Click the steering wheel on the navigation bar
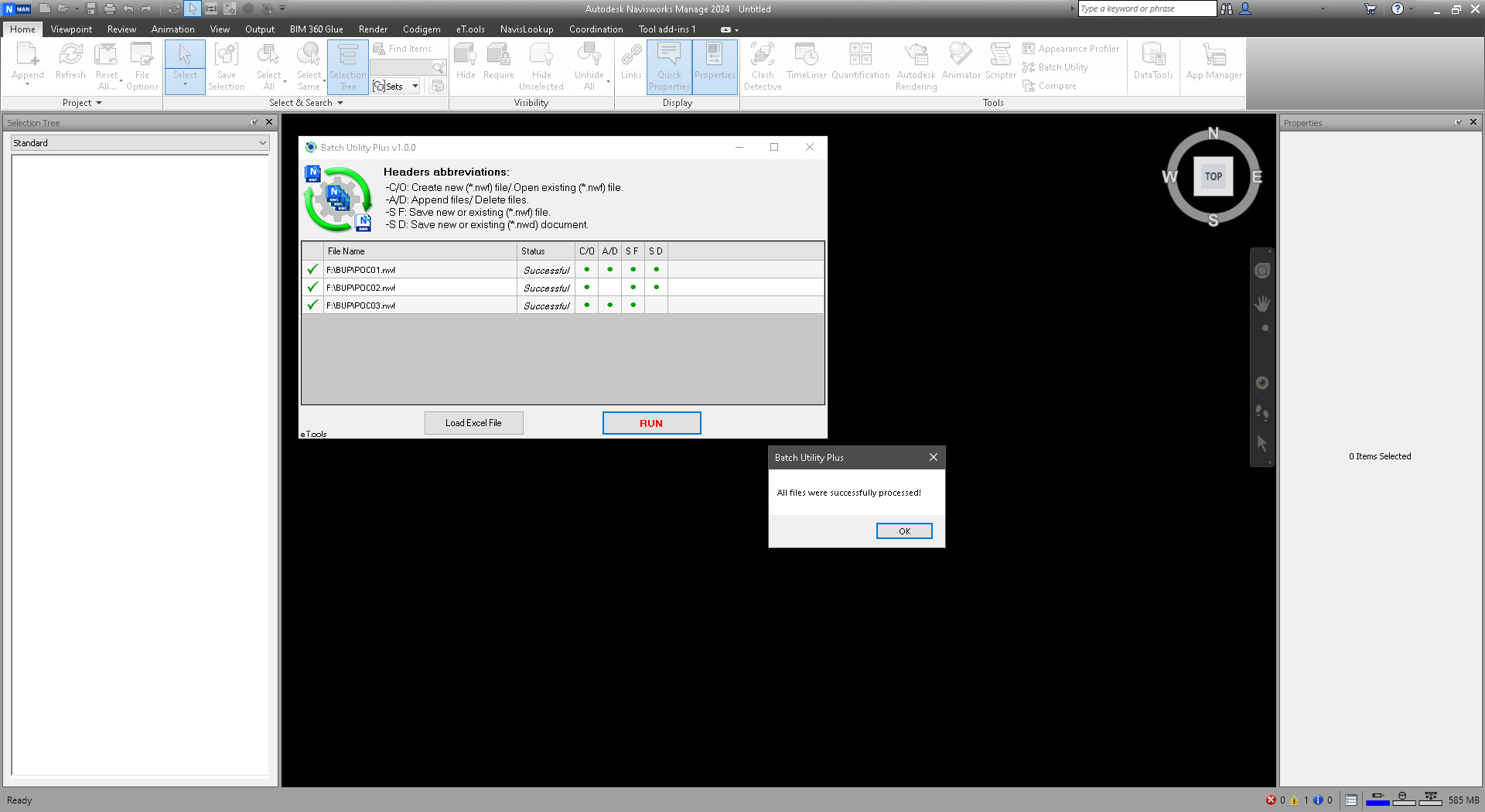Image resolution: width=1485 pixels, height=812 pixels. [x=1262, y=271]
